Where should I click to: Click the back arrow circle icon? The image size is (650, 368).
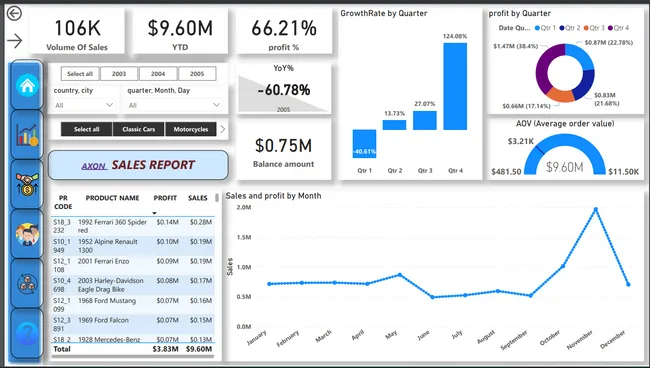[x=14, y=14]
